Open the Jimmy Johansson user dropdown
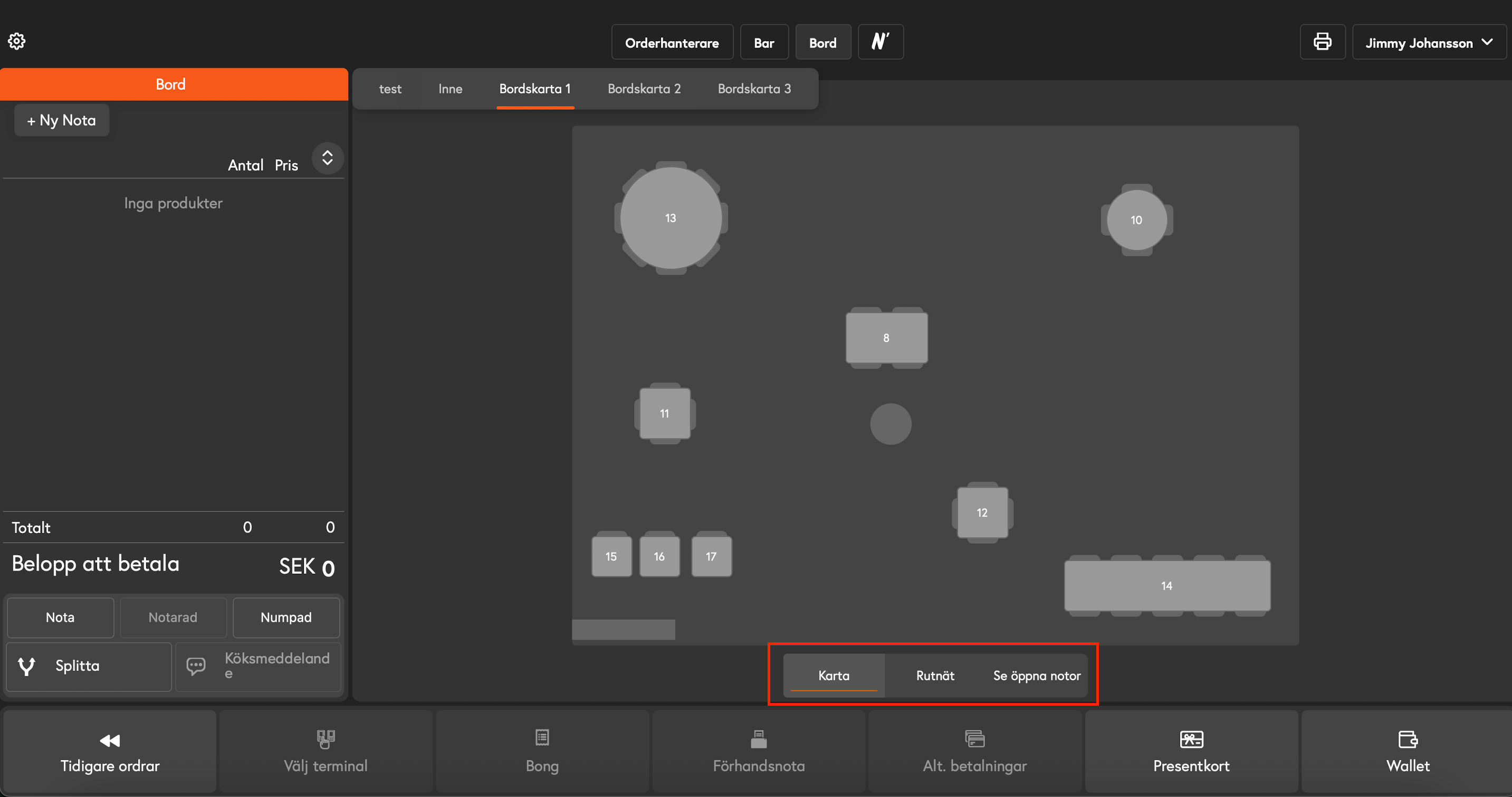The height and width of the screenshot is (797, 1512). 1429,42
